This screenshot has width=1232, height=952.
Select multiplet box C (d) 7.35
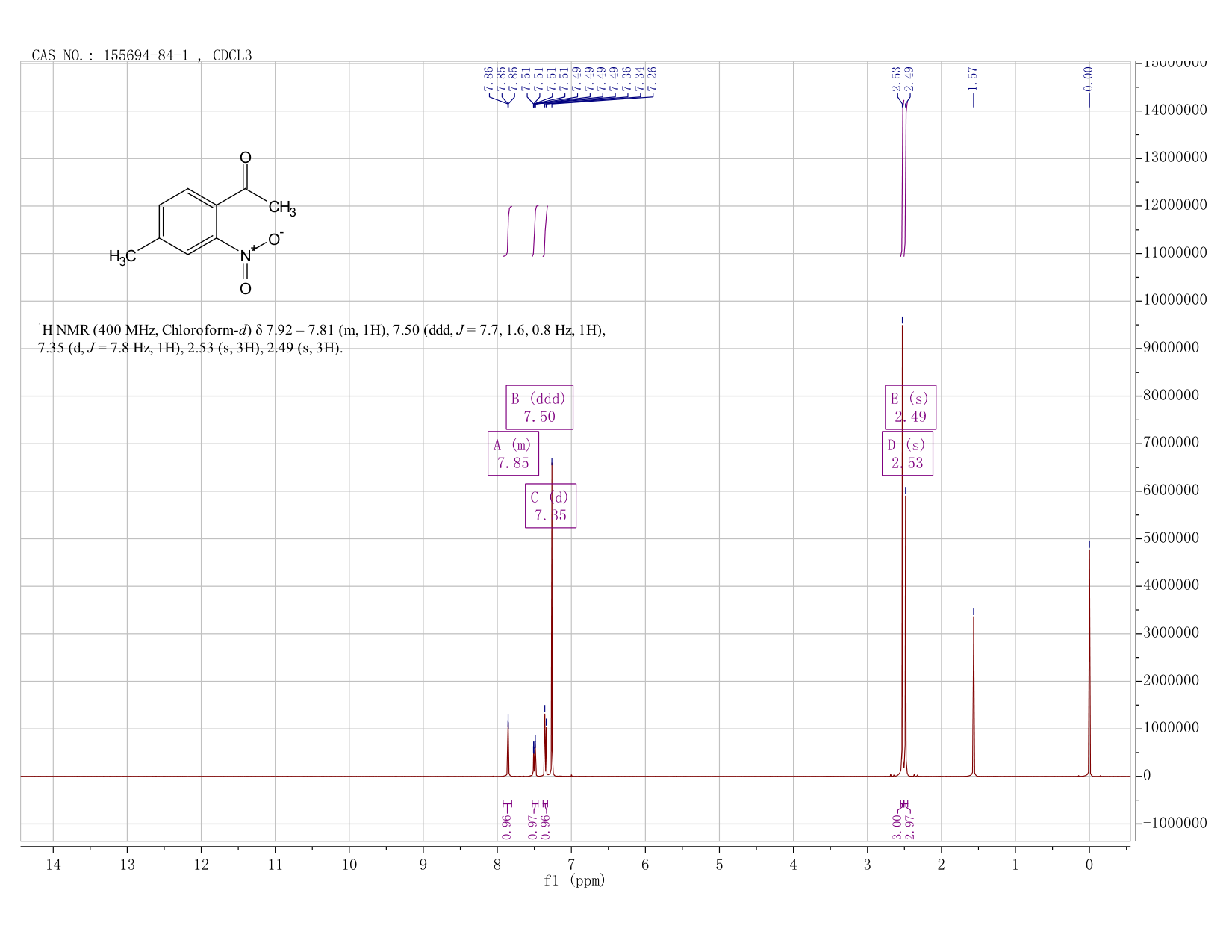[x=550, y=505]
